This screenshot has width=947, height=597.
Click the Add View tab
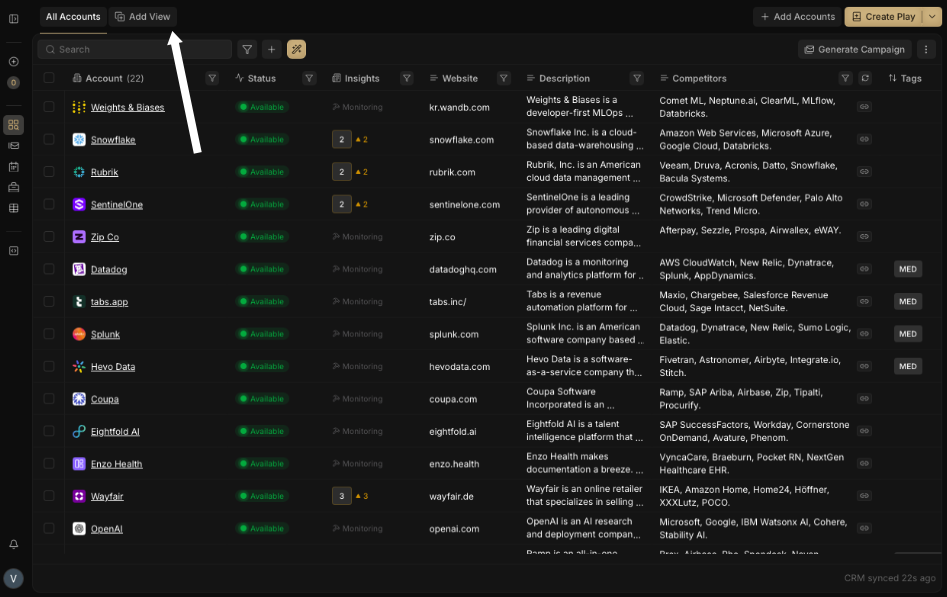[142, 17]
